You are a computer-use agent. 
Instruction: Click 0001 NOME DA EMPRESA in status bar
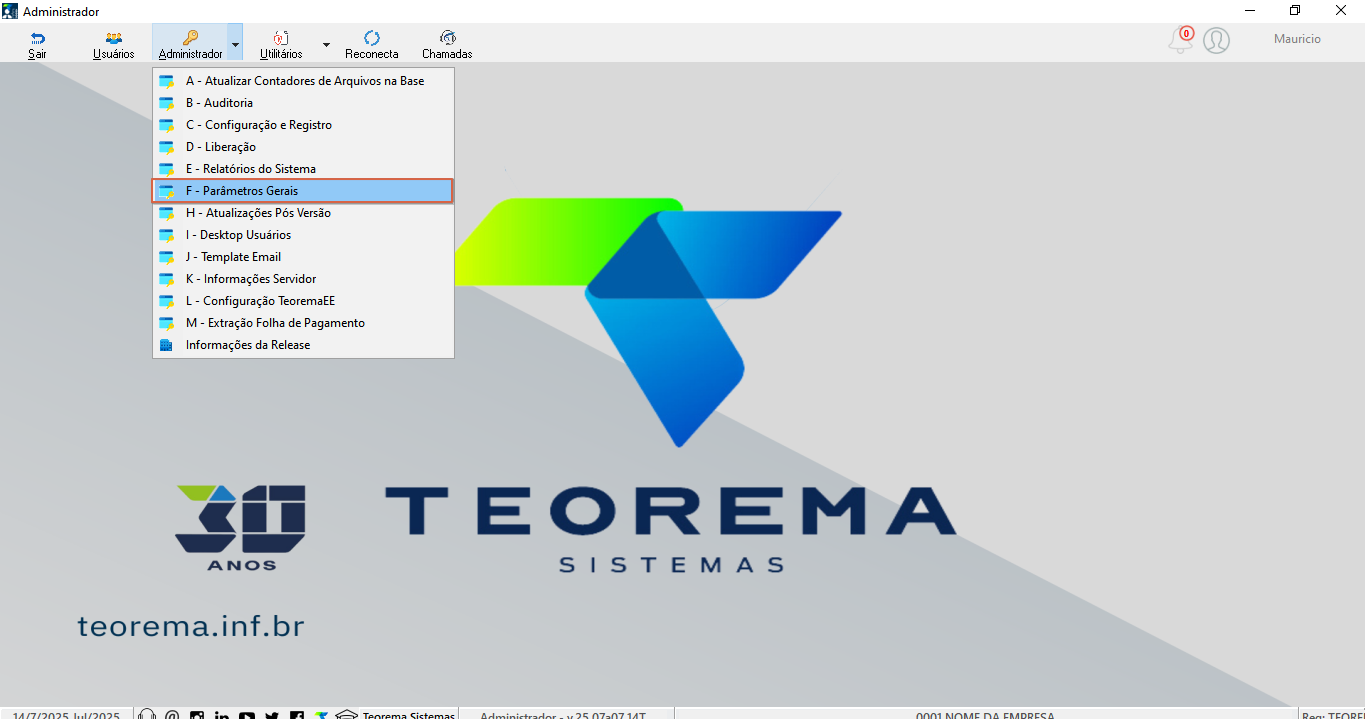click(985, 715)
